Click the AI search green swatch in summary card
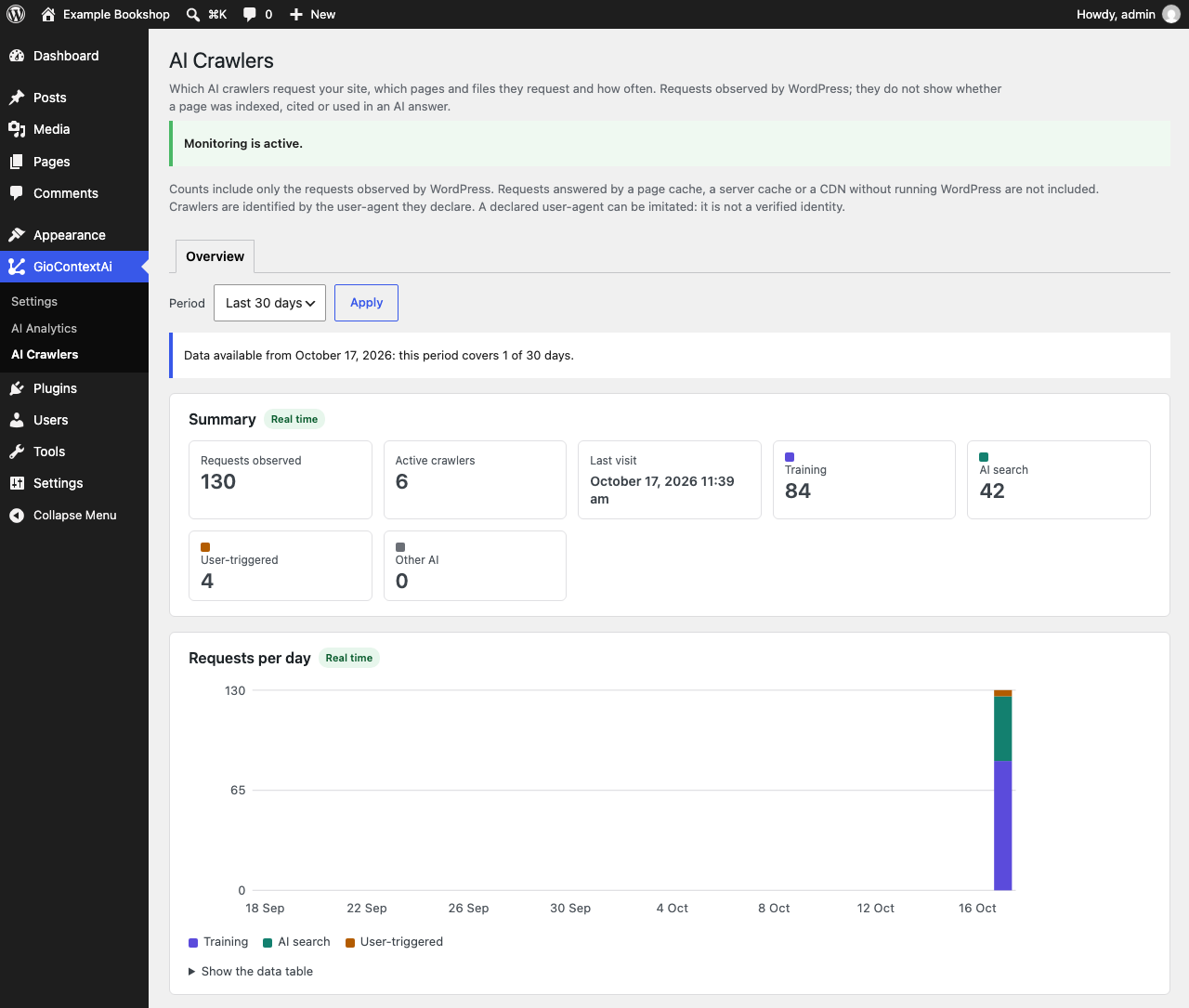The height and width of the screenshot is (1008, 1189). (x=984, y=457)
